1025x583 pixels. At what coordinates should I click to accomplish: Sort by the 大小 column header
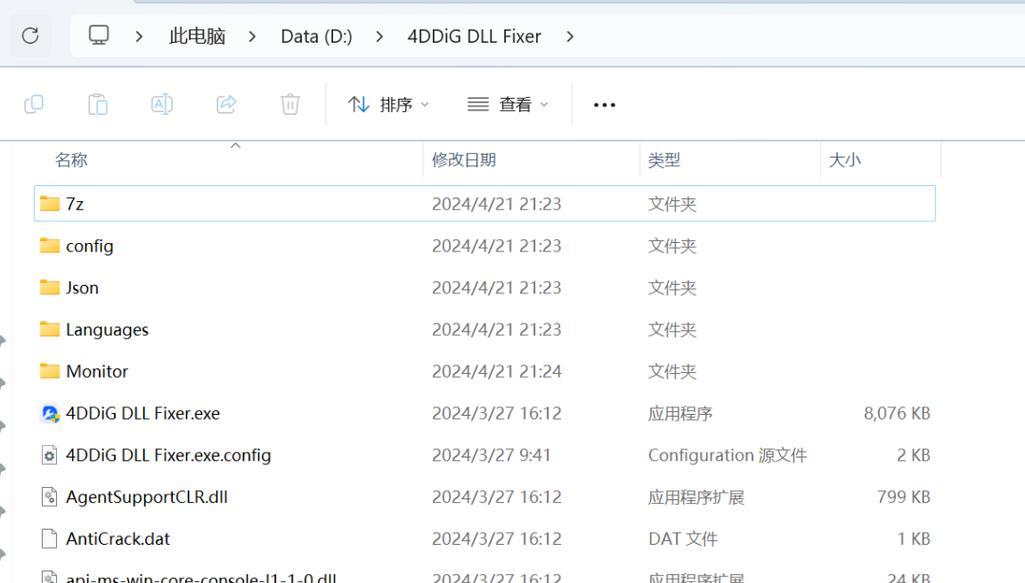(x=845, y=159)
